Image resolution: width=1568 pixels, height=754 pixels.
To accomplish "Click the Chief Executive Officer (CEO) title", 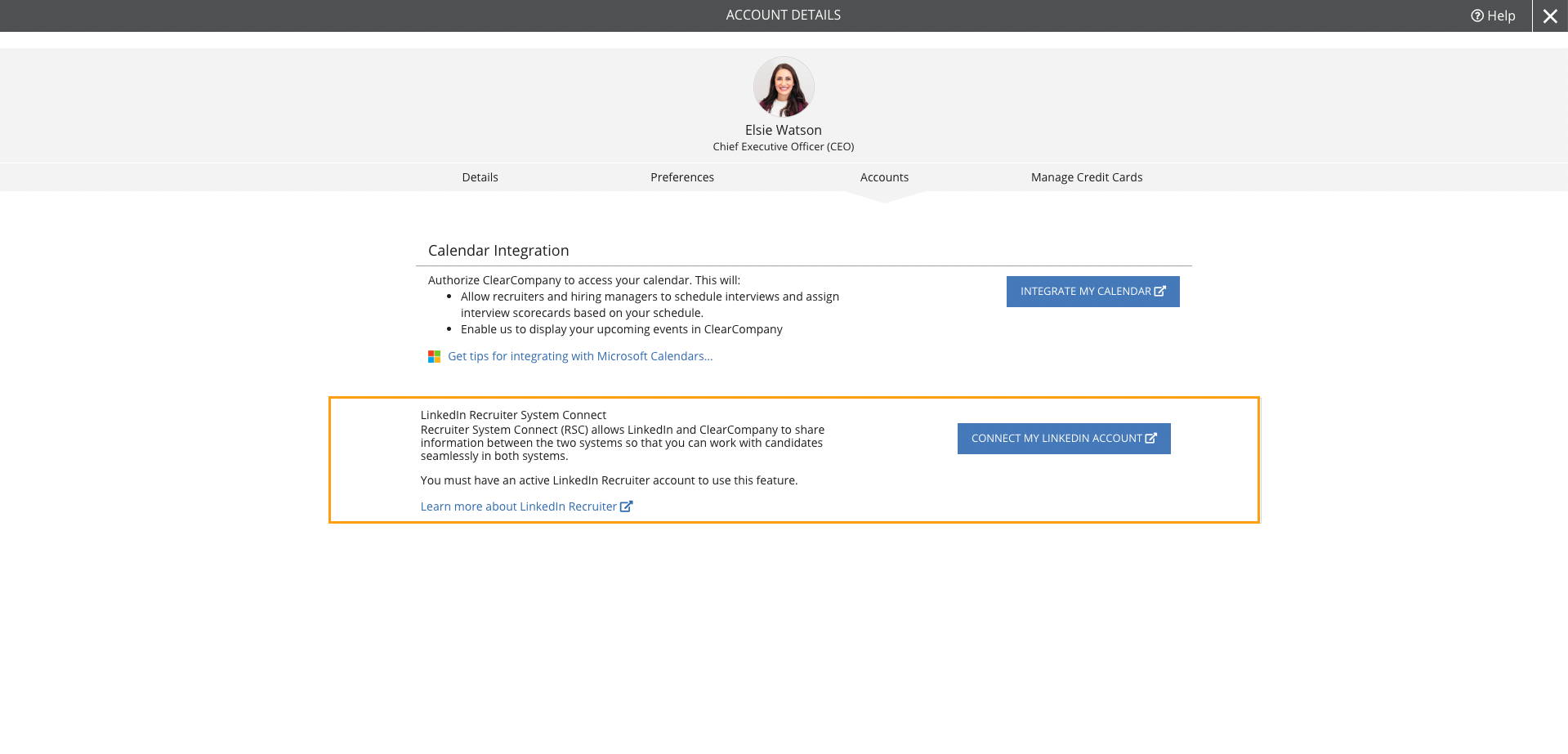I will [x=784, y=147].
